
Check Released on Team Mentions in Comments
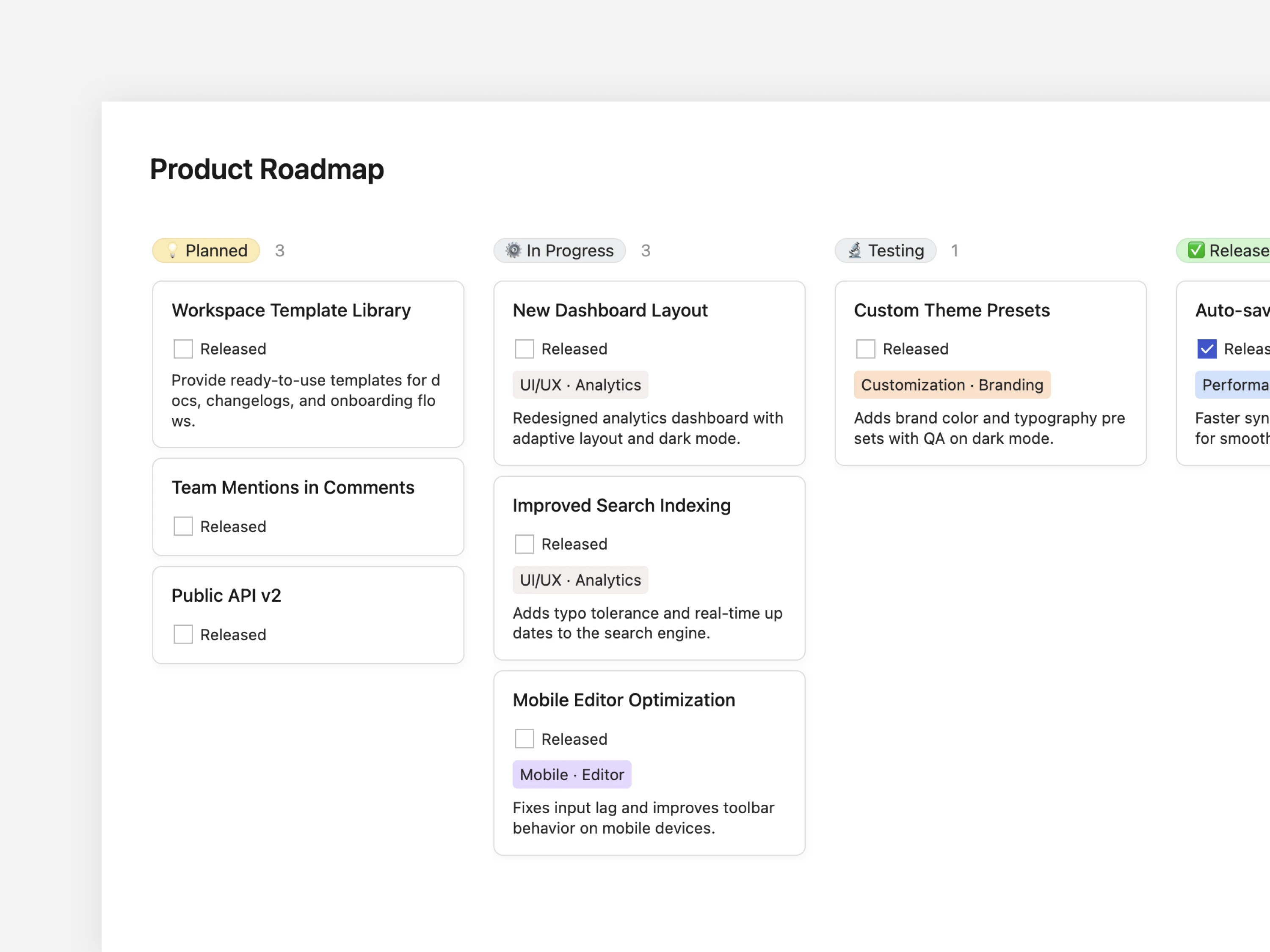click(183, 526)
